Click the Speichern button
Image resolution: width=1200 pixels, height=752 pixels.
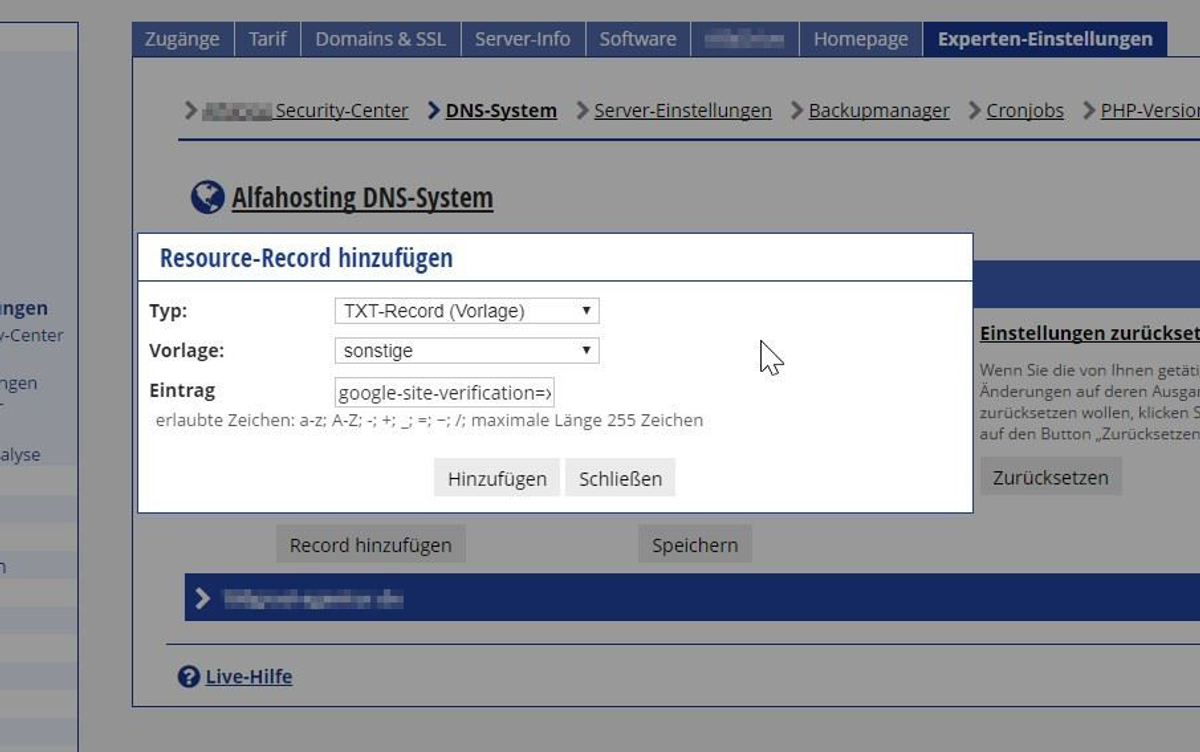(695, 545)
